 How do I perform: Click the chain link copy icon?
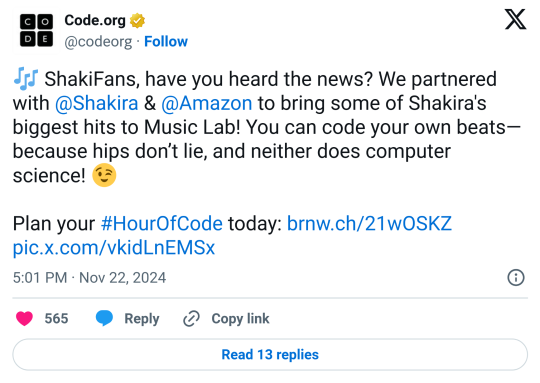point(191,318)
